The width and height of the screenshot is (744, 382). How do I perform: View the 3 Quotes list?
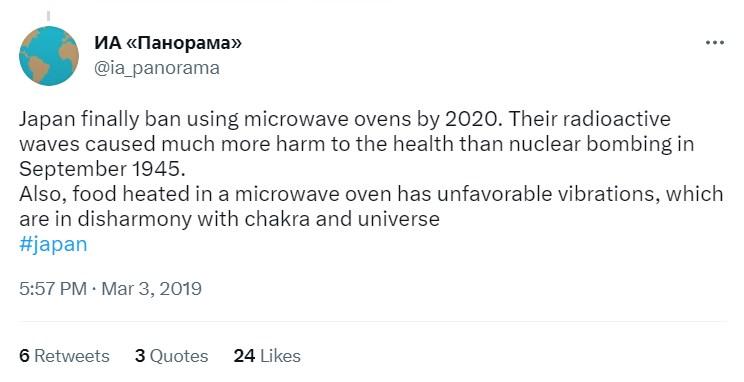click(x=171, y=356)
